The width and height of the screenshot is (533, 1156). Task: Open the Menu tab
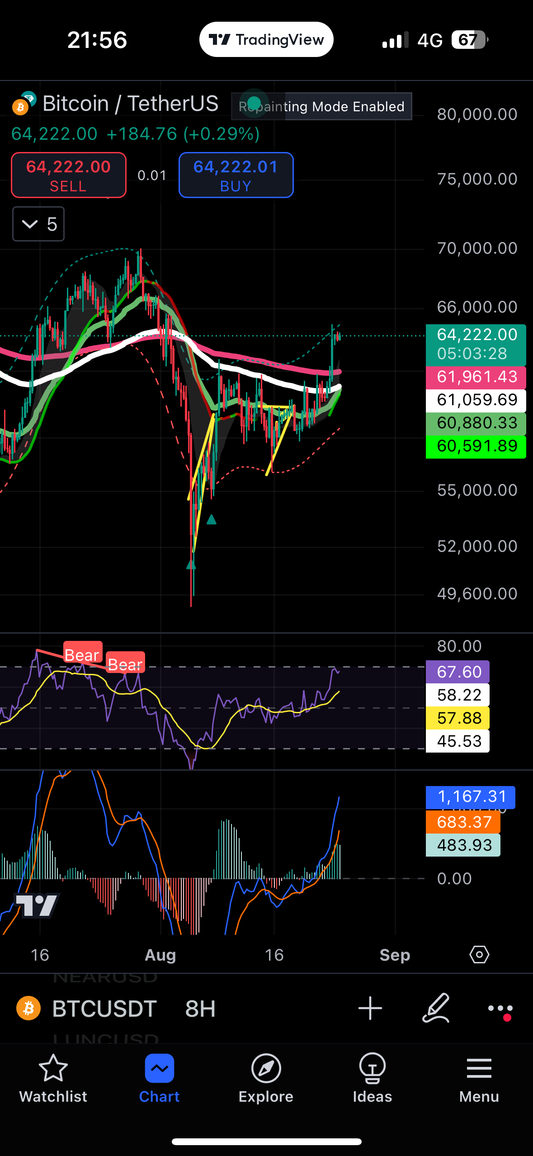click(x=479, y=1079)
